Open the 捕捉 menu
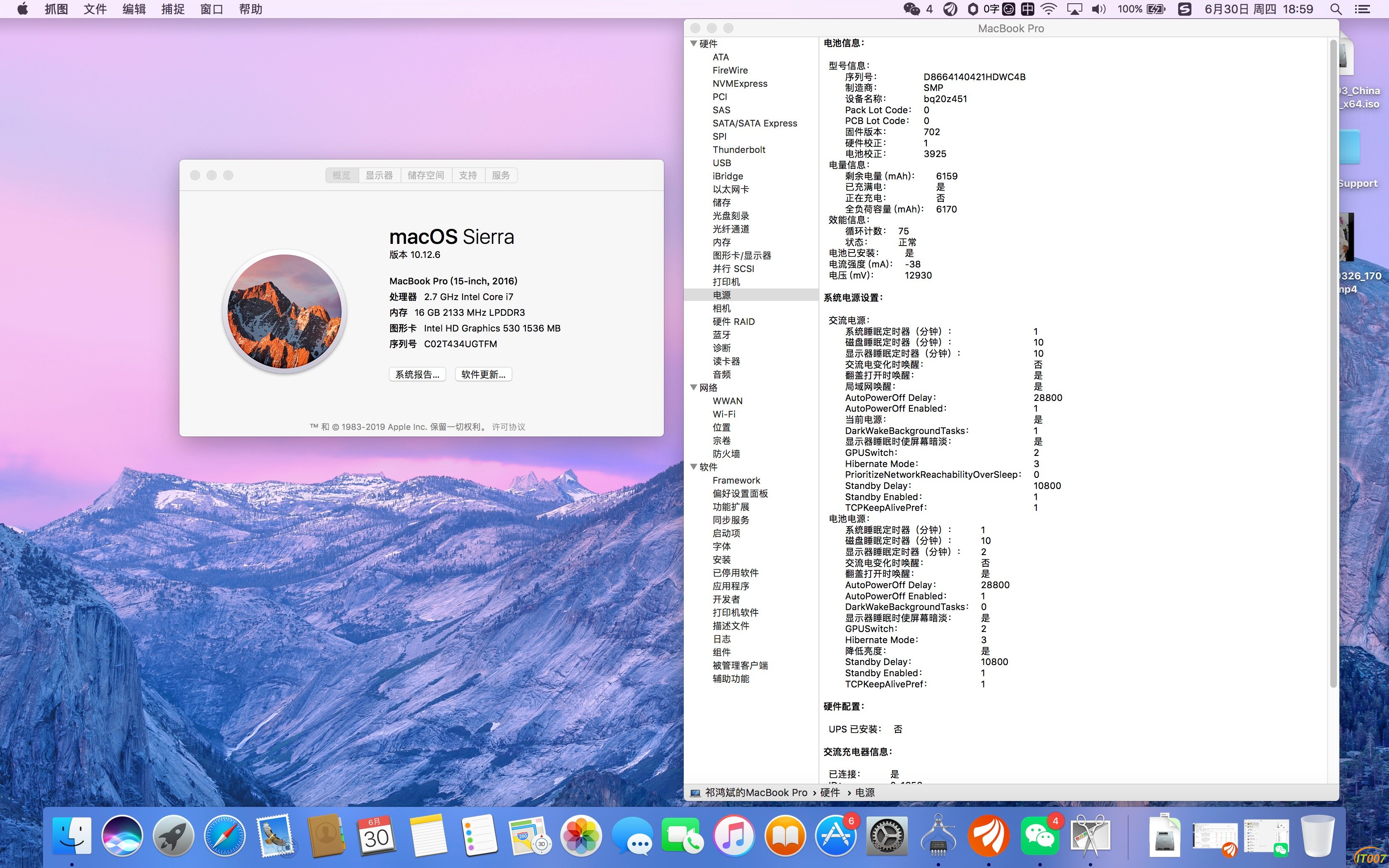 173,9
